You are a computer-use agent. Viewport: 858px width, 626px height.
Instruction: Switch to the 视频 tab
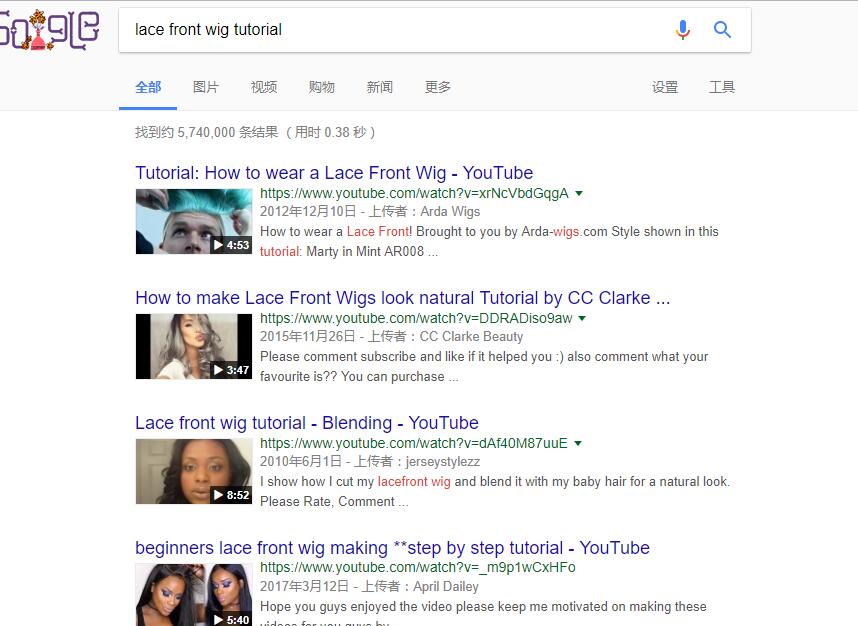point(264,87)
